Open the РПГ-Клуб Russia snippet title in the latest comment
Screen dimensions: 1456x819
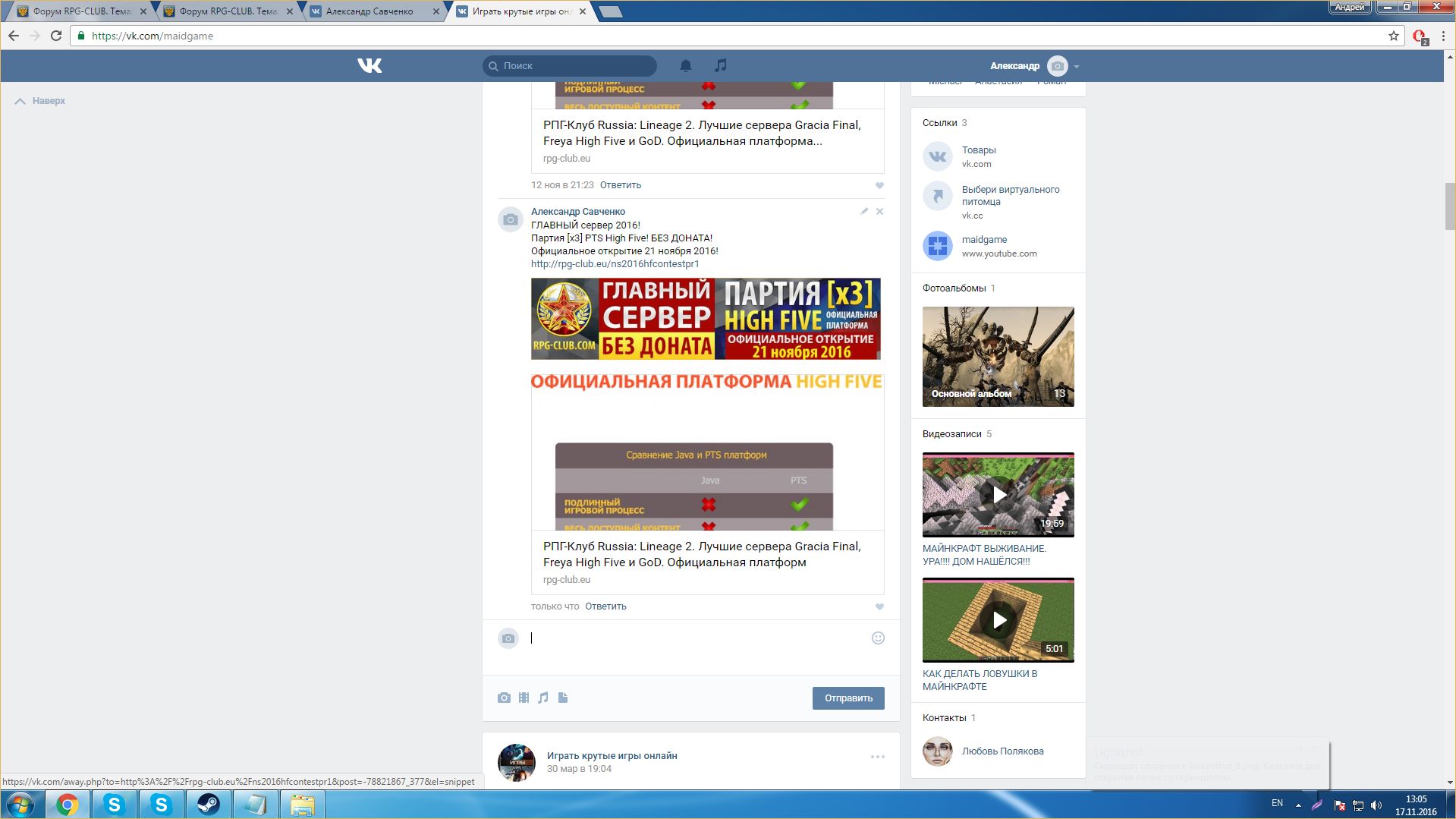[702, 555]
